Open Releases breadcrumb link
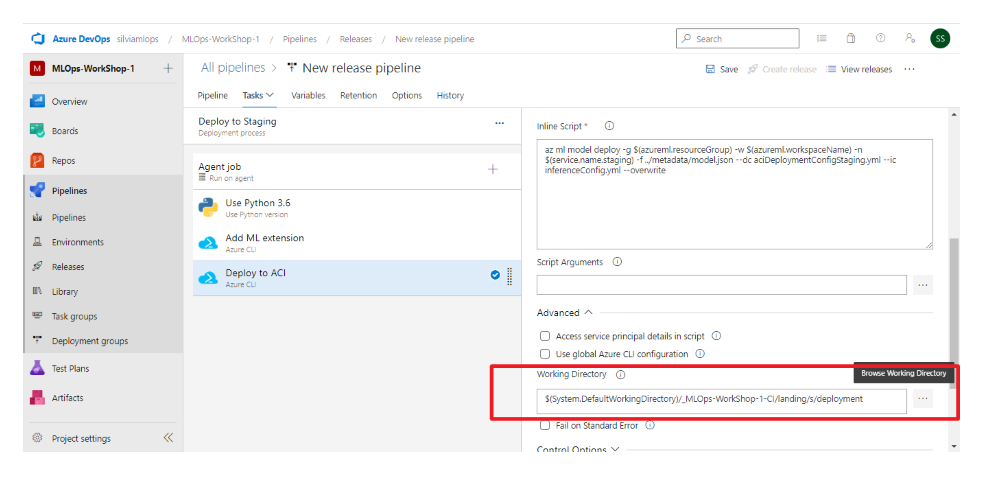The height and width of the screenshot is (483, 993). click(x=356, y=39)
